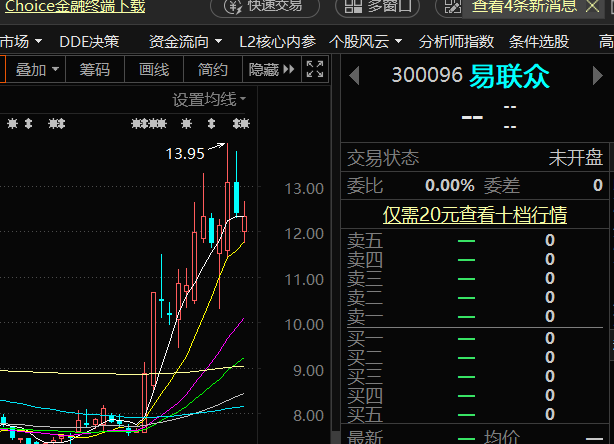Click the 8.00 price axis label
614x444 pixels.
pos(308,415)
